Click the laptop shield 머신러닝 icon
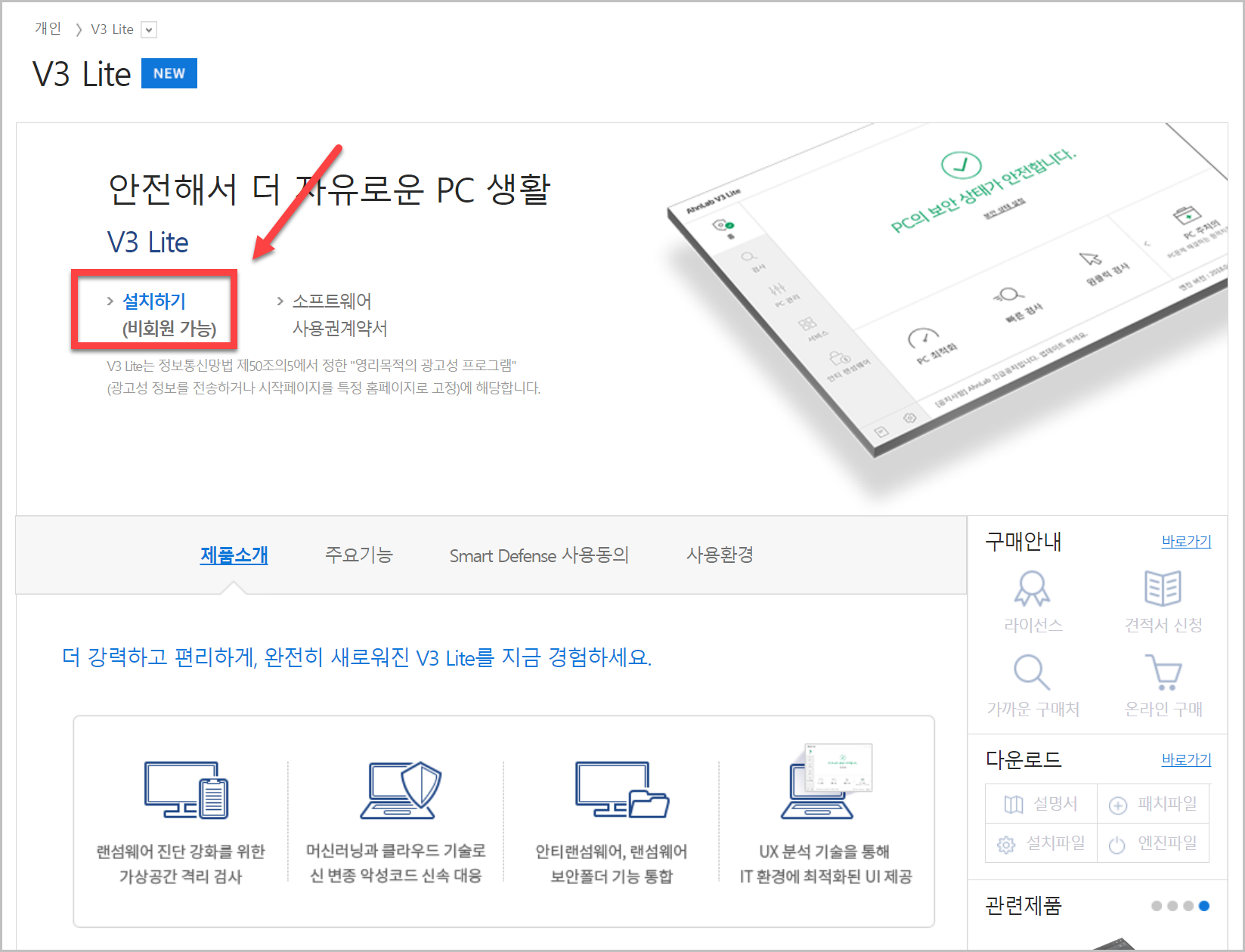Viewport: 1245px width, 952px height. (x=401, y=790)
